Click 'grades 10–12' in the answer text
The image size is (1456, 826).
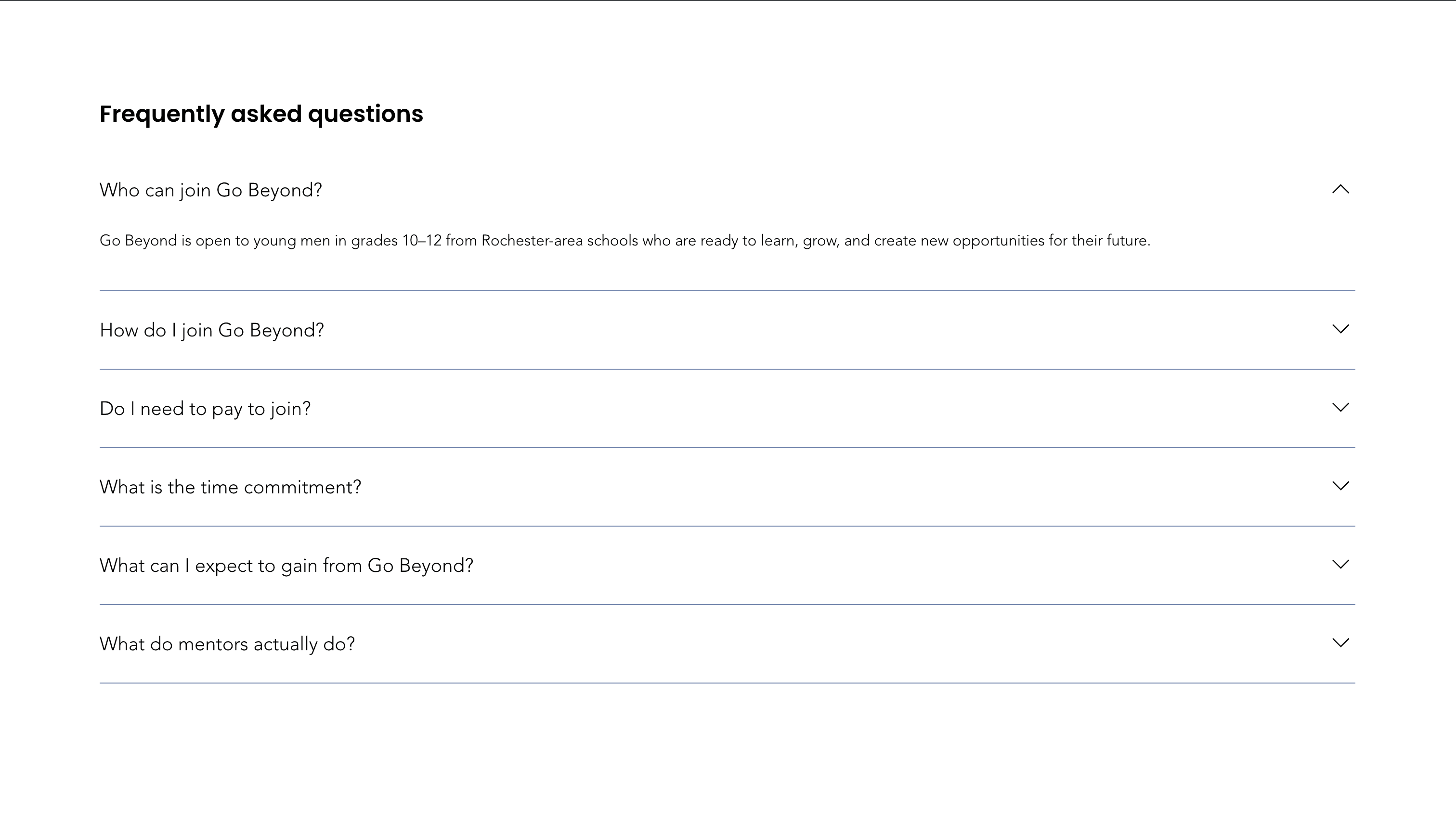[396, 241]
